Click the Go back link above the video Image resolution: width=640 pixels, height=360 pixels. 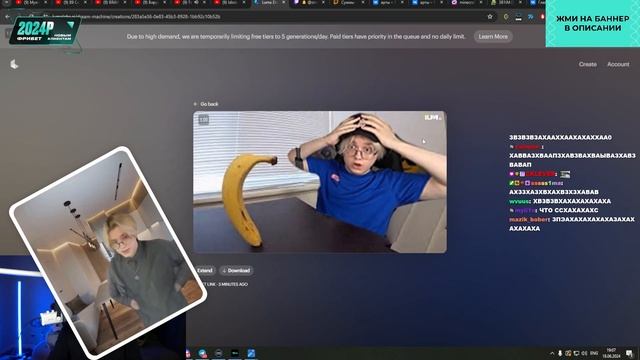point(206,104)
